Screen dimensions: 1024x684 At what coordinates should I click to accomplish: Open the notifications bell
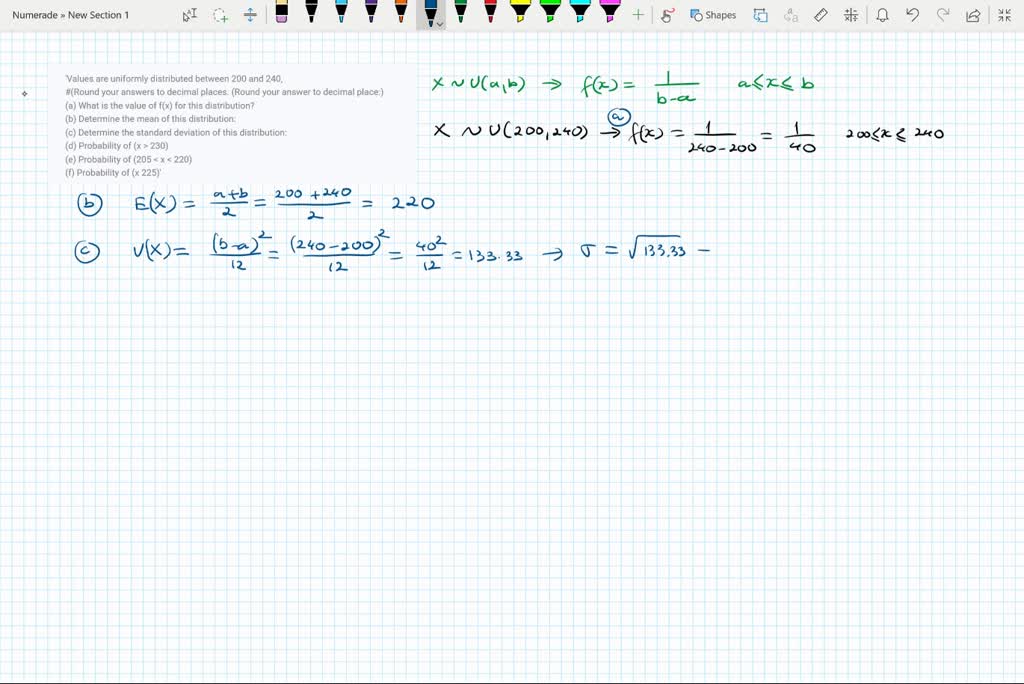pos(884,15)
